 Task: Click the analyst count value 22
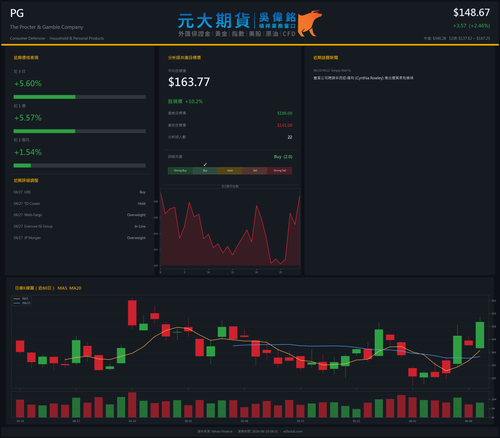pyautogui.click(x=290, y=137)
